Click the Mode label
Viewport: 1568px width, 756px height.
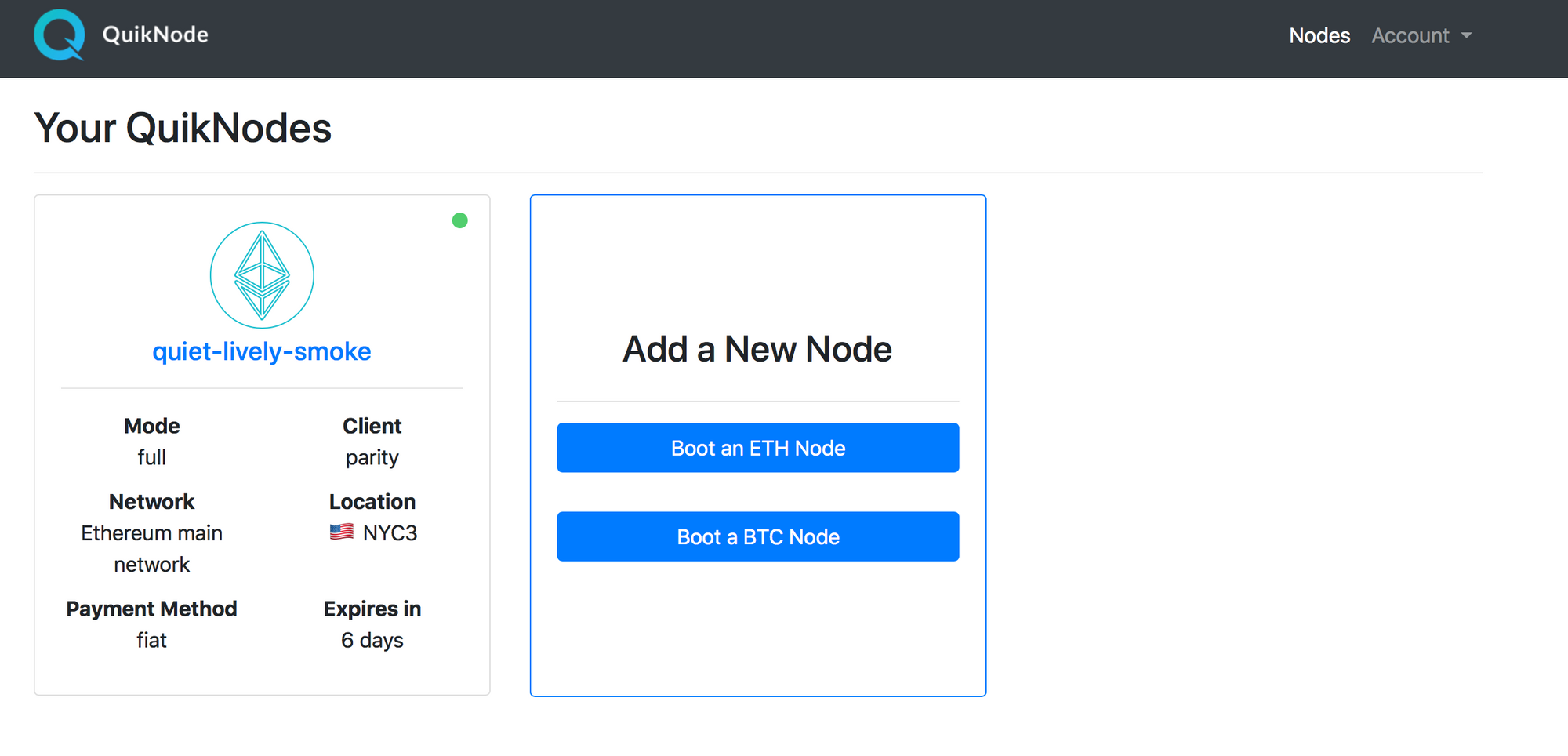coord(152,426)
